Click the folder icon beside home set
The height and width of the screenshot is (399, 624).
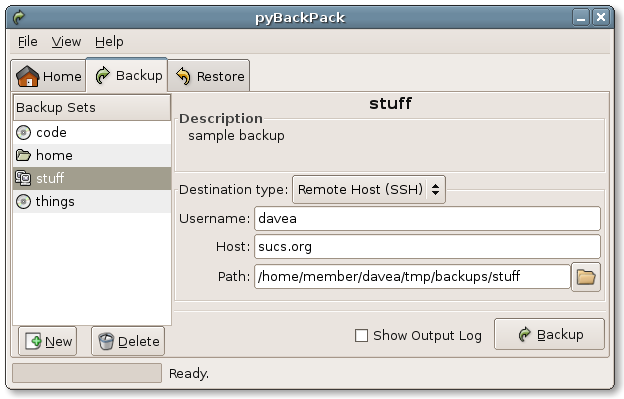click(x=23, y=155)
